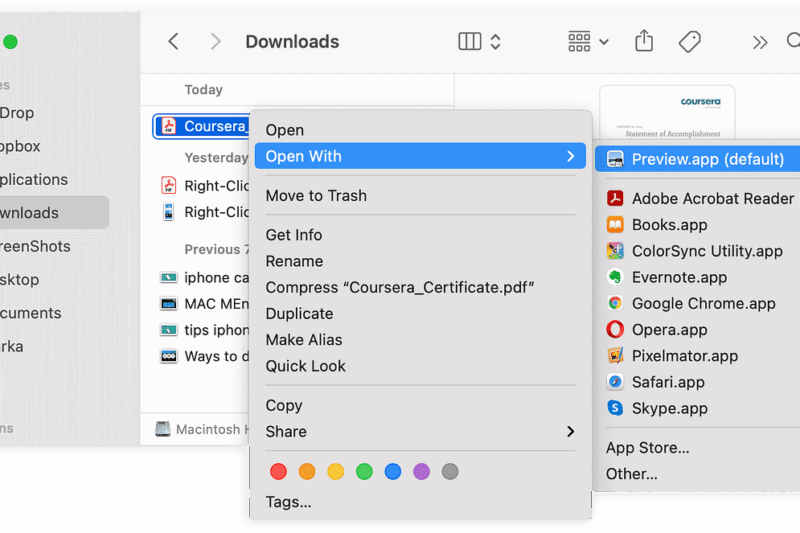Select the tips iphon file icon

[169, 330]
